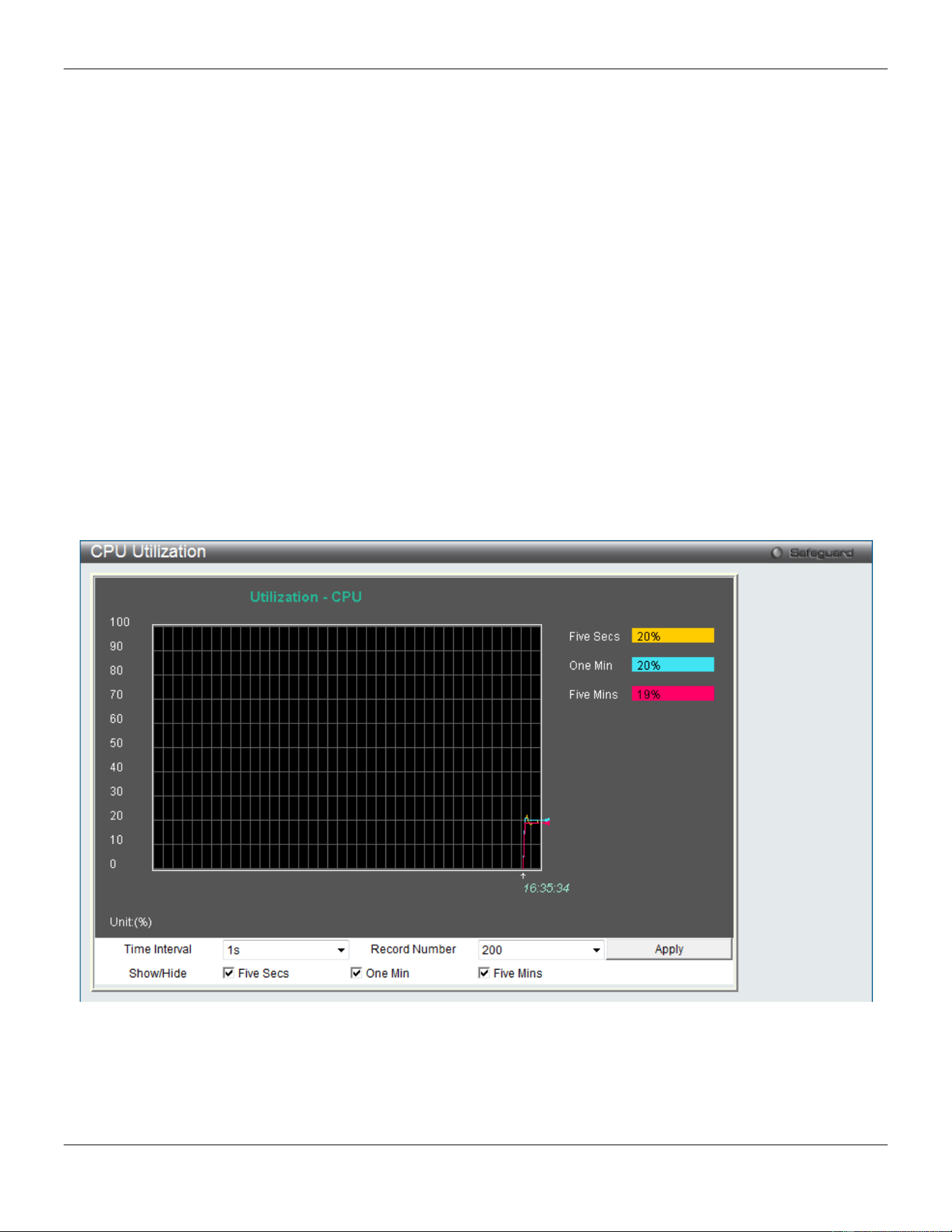Open the Record Number dropdown
952x1232 pixels.
[x=541, y=949]
